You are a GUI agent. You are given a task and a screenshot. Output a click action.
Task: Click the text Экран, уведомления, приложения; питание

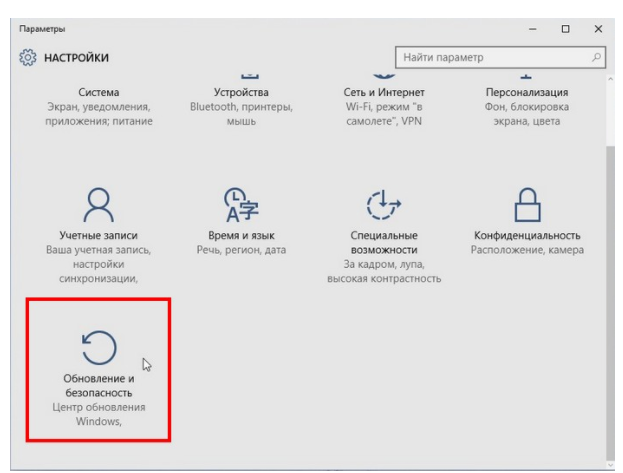click(x=99, y=114)
